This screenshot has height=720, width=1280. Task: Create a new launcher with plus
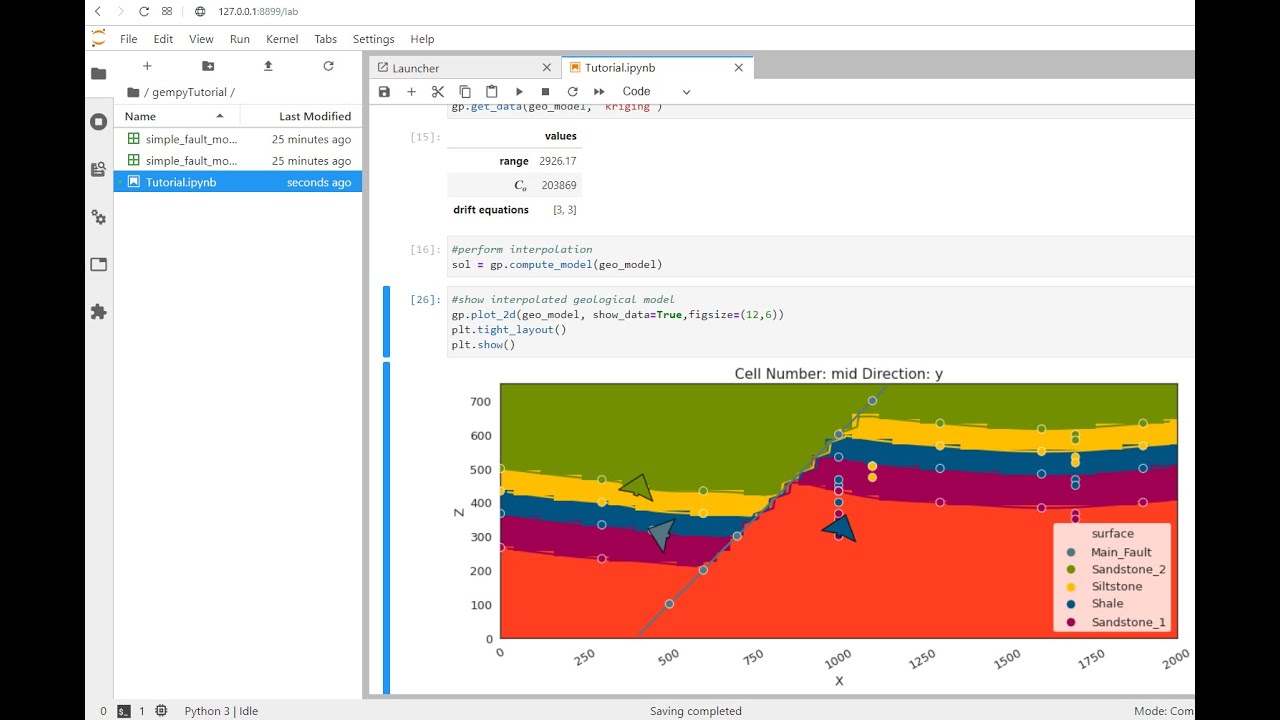(x=147, y=66)
